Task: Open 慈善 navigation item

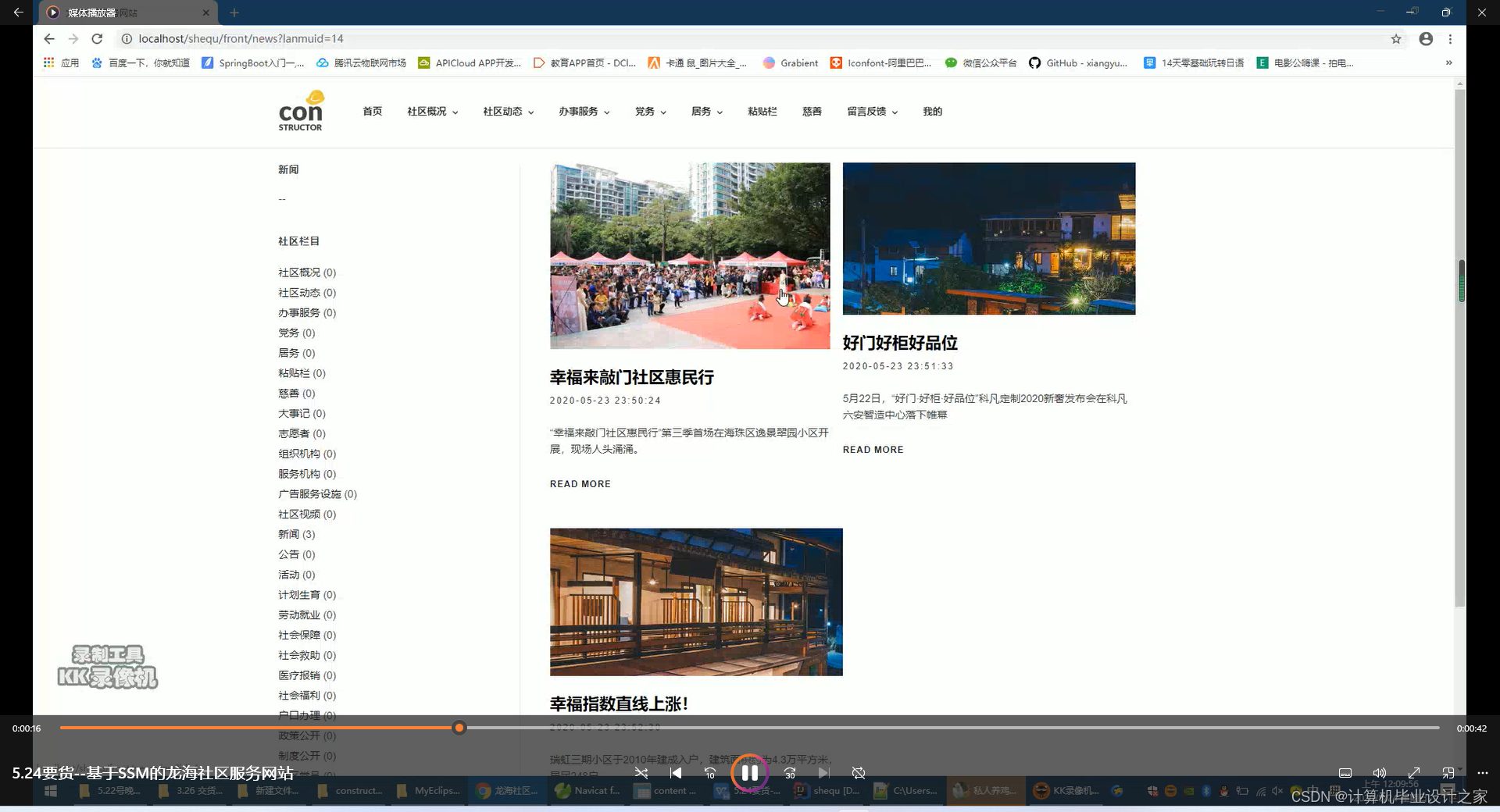Action: point(812,111)
